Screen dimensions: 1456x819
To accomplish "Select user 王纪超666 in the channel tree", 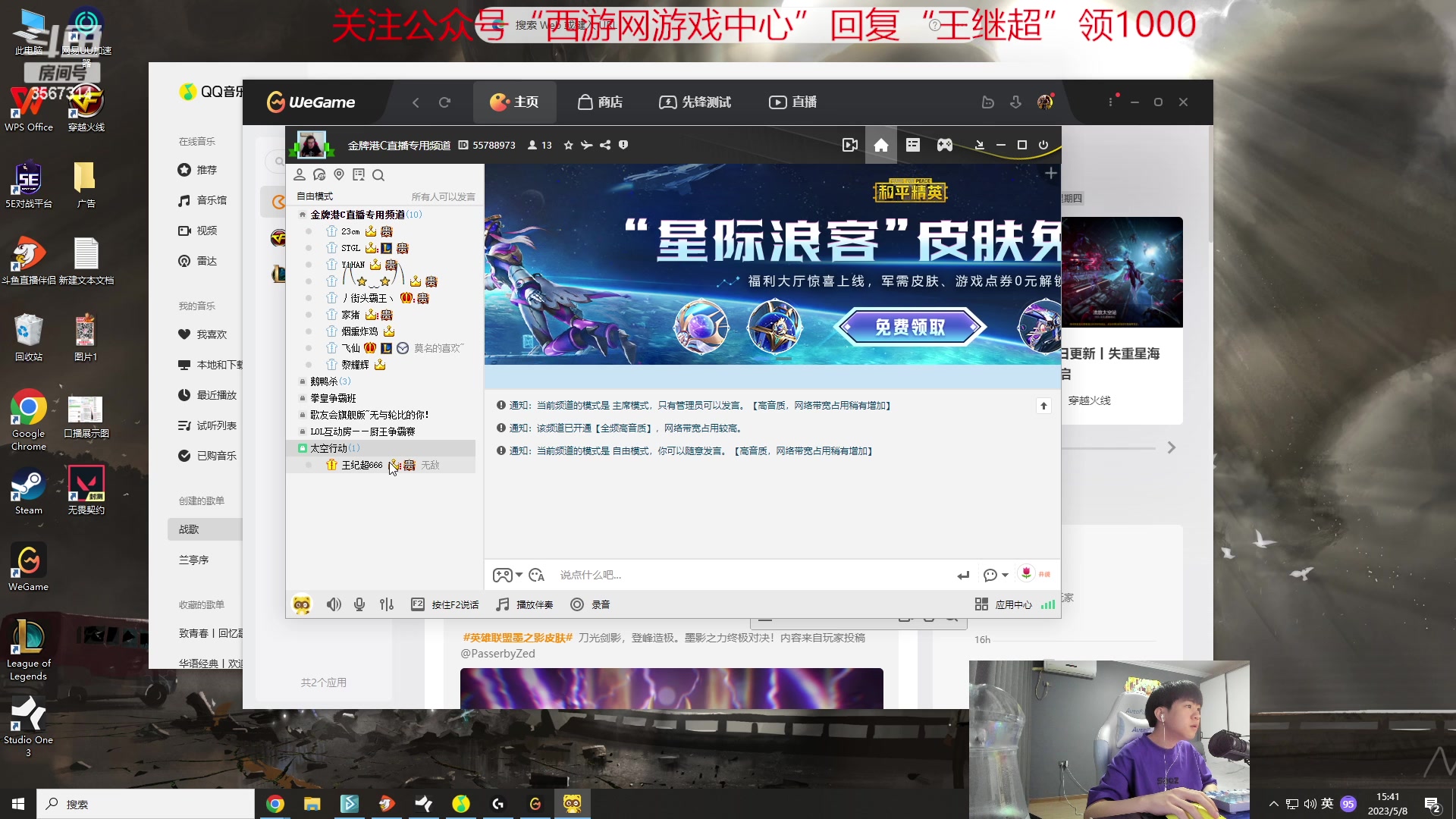I will pos(362,465).
